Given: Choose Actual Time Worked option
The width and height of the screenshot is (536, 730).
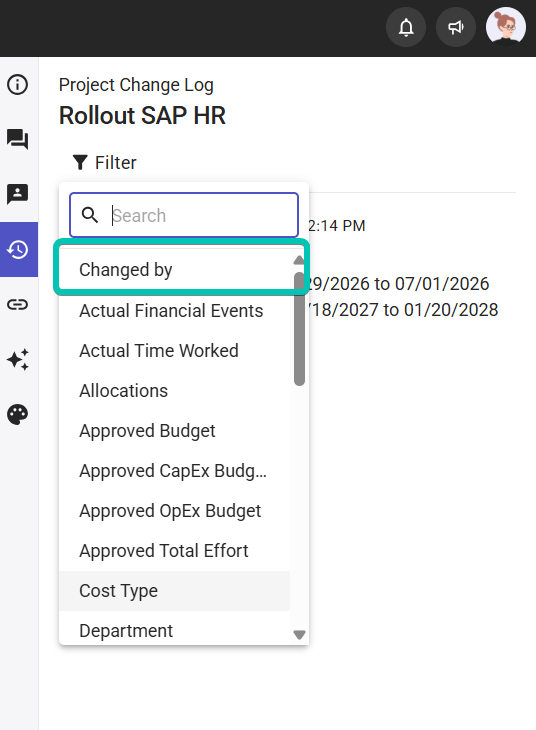Looking at the screenshot, I should [x=175, y=351].
